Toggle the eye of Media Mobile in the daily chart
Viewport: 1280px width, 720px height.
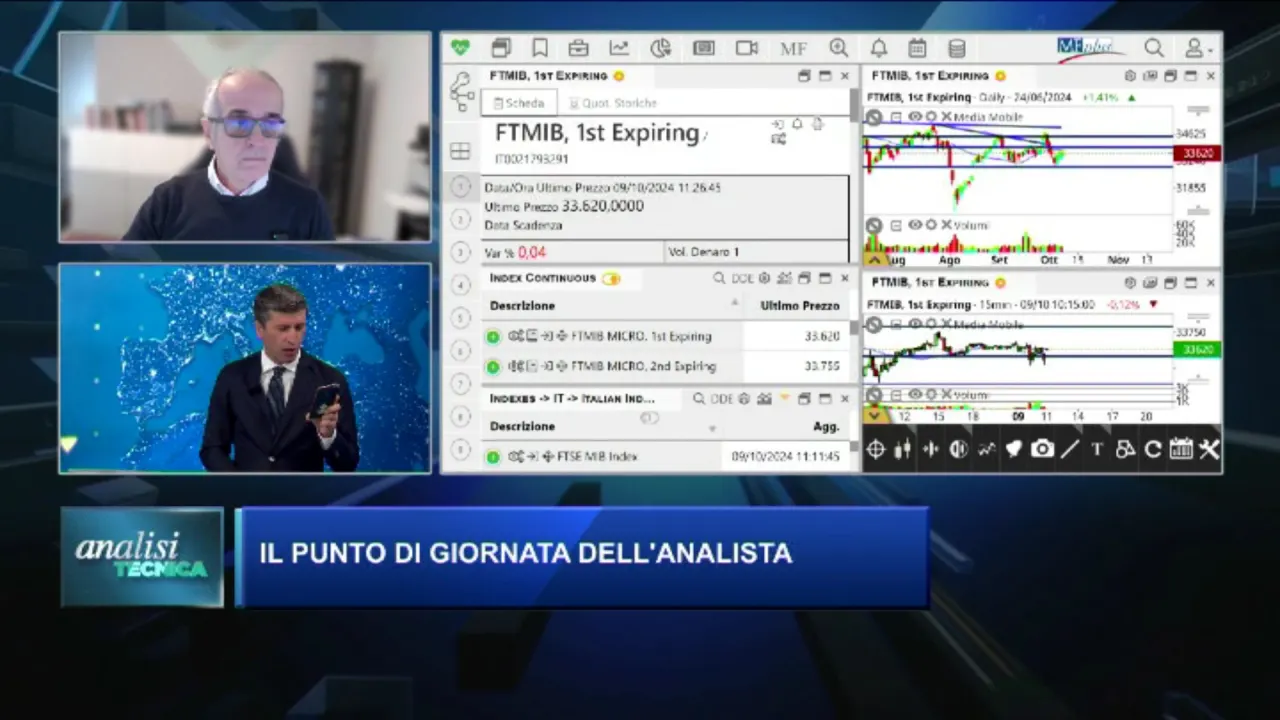(x=914, y=117)
